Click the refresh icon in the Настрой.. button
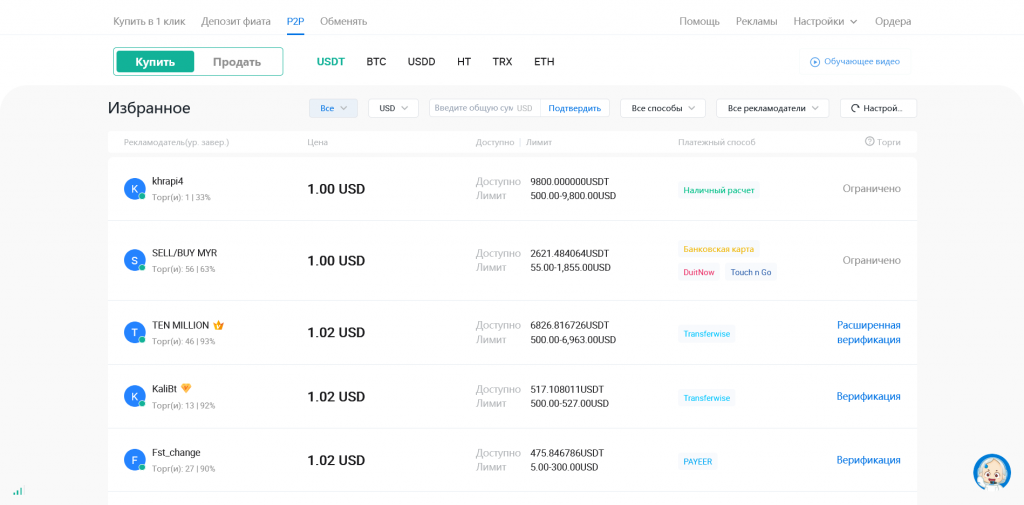This screenshot has height=505, width=1024. [855, 108]
